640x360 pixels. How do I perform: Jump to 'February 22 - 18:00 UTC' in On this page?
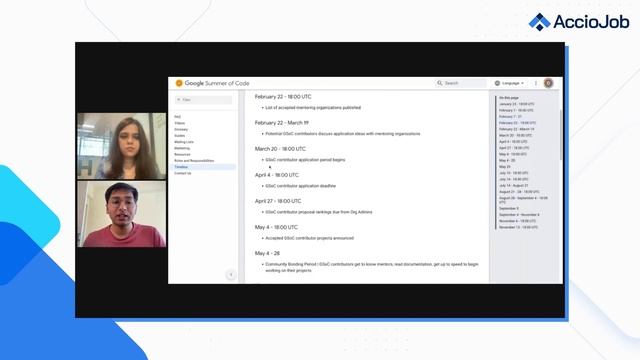(517, 123)
